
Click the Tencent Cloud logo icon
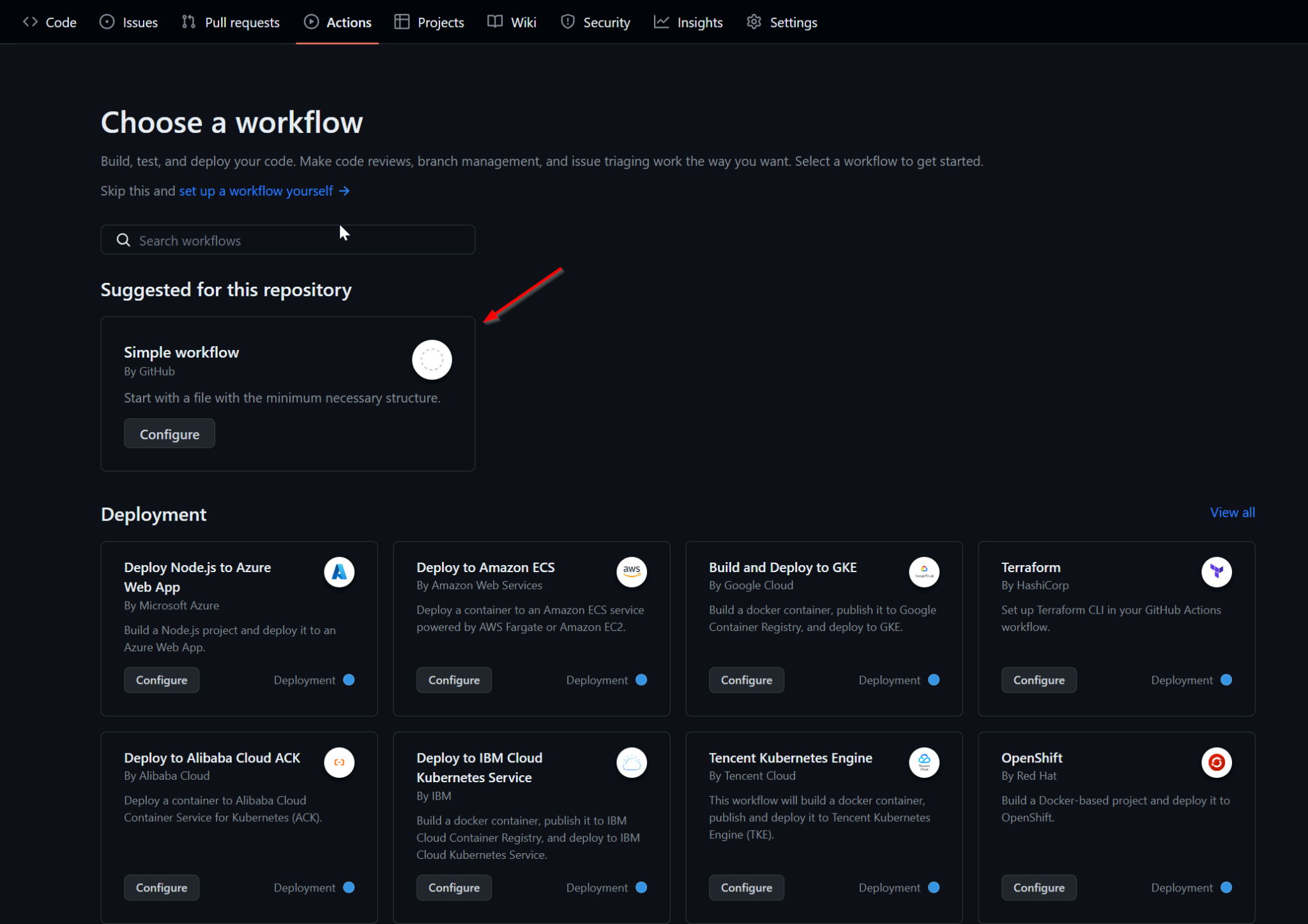point(924,762)
